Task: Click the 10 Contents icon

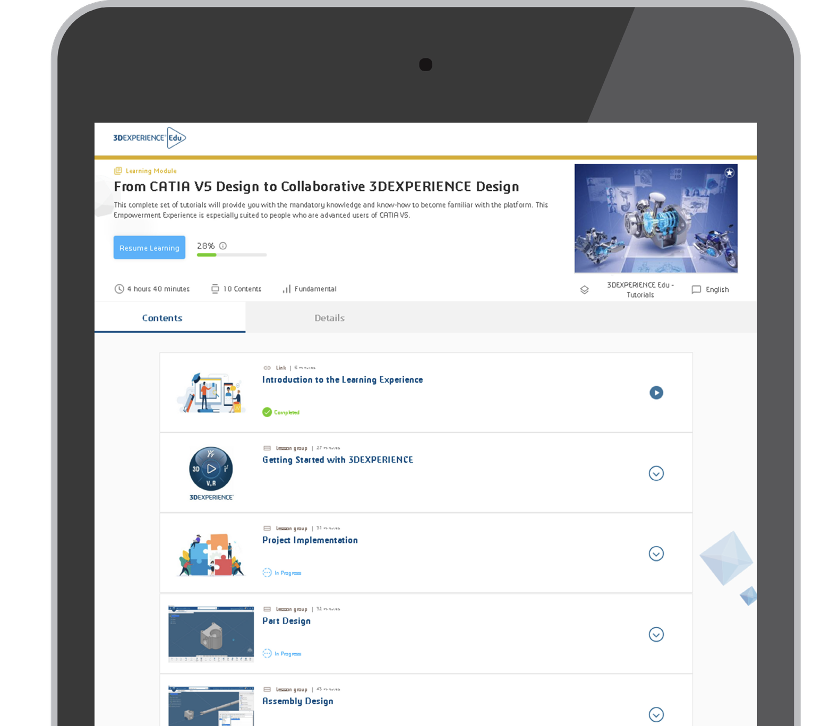Action: point(215,289)
